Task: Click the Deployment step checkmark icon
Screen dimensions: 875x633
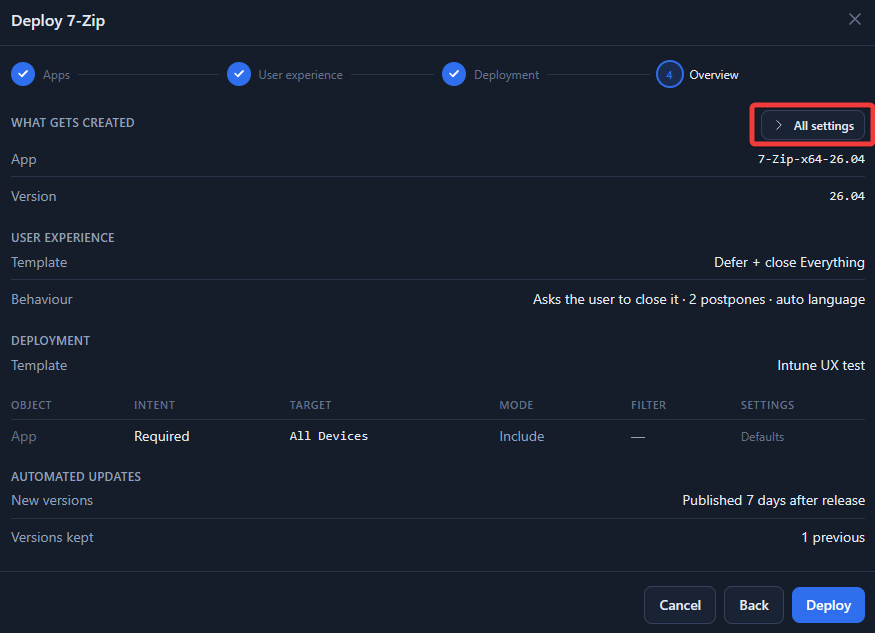Action: coord(454,74)
